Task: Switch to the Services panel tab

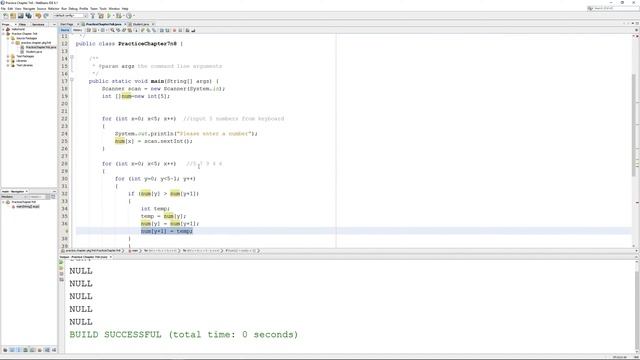Action: click(38, 24)
